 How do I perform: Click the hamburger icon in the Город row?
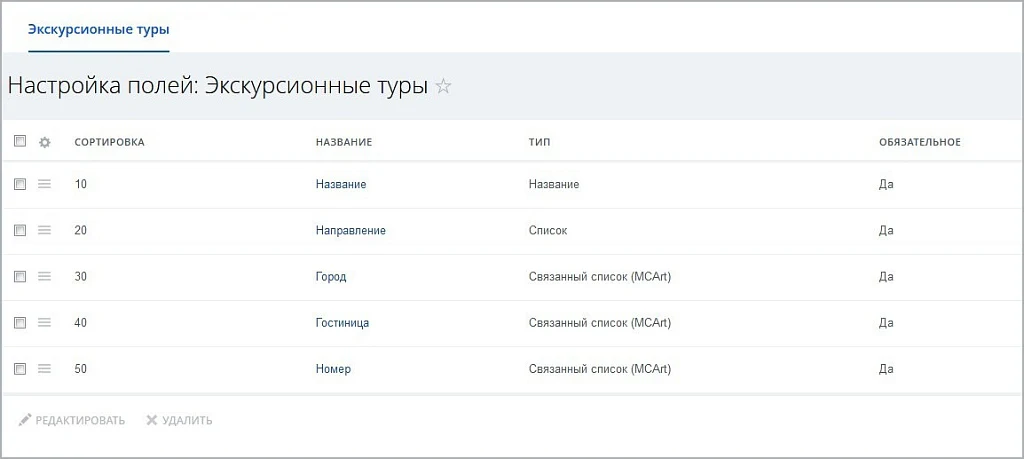pyautogui.click(x=44, y=277)
